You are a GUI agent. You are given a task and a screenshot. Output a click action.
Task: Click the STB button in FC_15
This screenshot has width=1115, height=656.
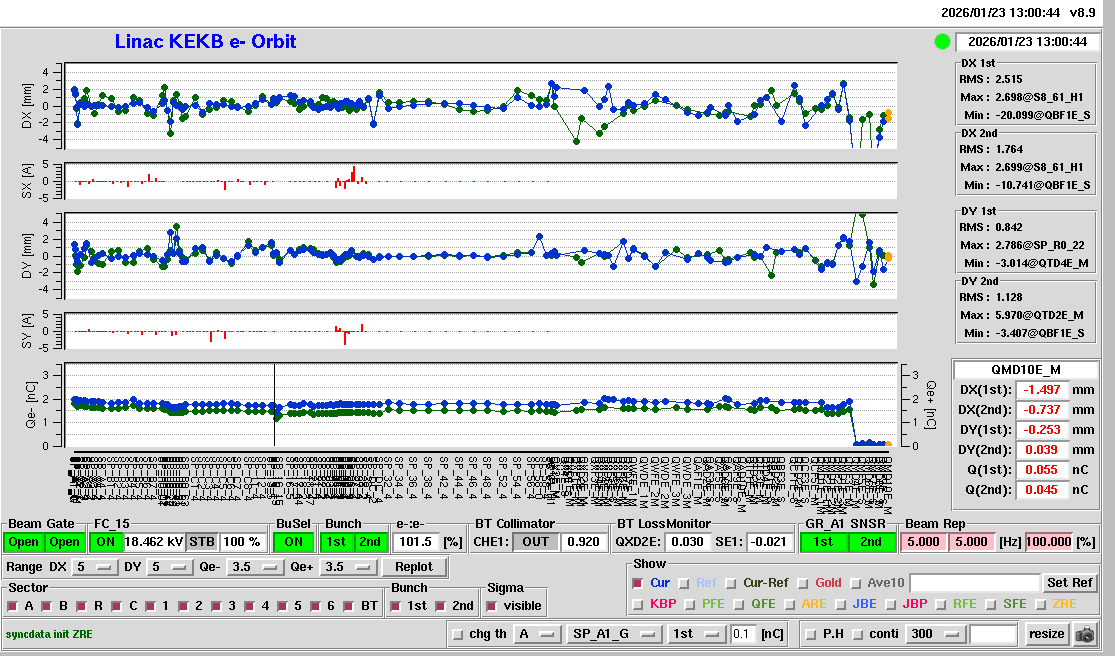(202, 542)
